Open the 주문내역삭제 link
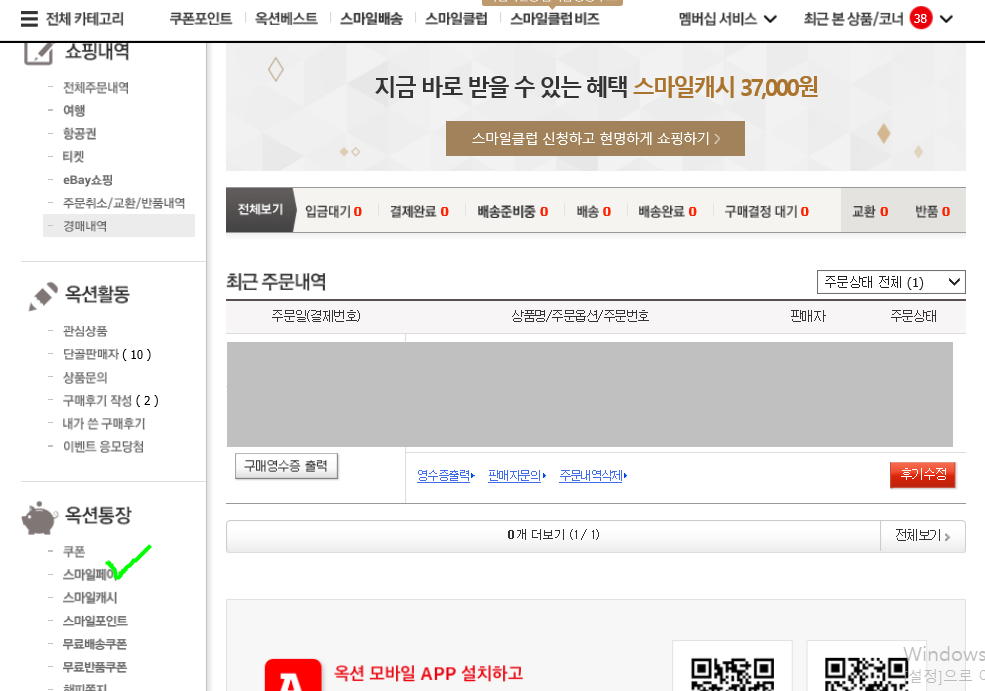This screenshot has width=985, height=691. (x=593, y=476)
